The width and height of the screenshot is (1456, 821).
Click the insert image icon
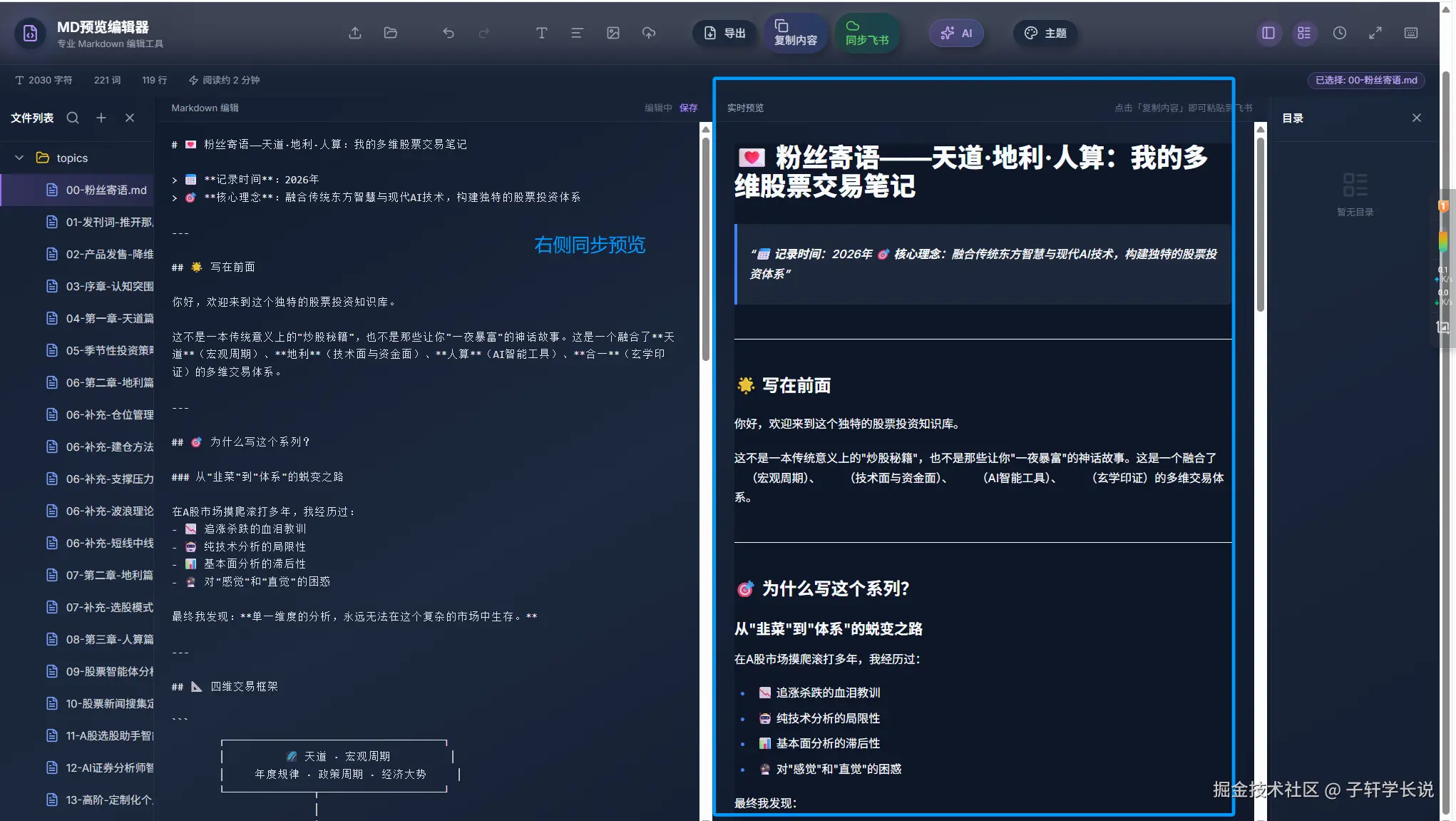click(x=612, y=33)
